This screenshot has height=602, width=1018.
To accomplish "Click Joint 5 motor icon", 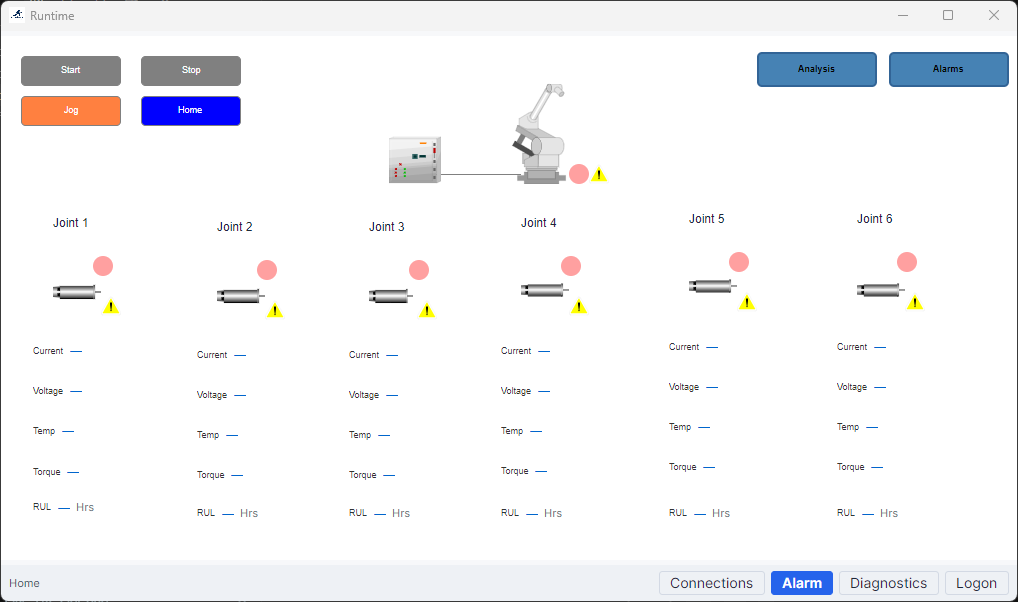I will click(712, 286).
